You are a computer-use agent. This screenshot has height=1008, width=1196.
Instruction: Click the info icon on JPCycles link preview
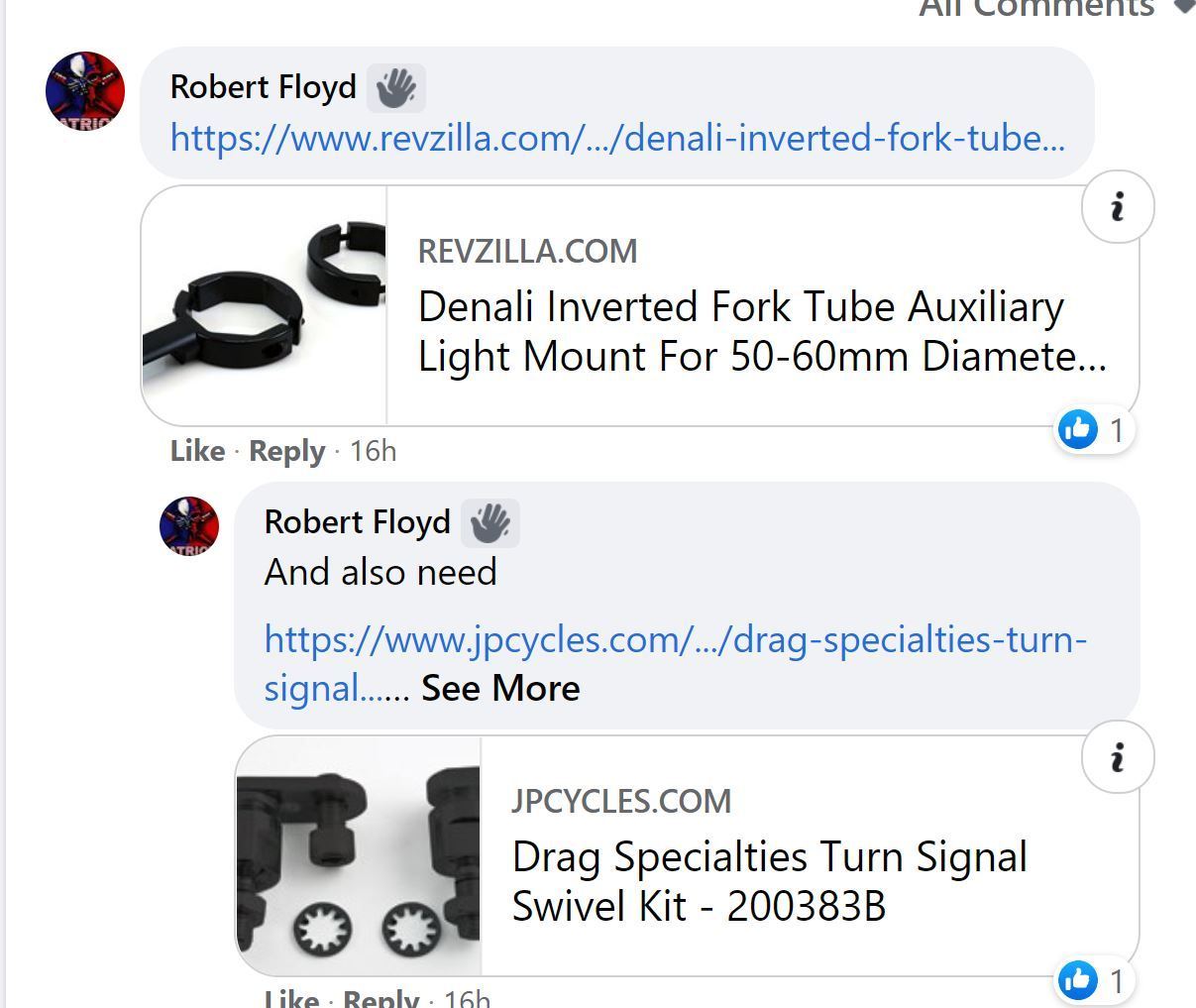[1117, 757]
